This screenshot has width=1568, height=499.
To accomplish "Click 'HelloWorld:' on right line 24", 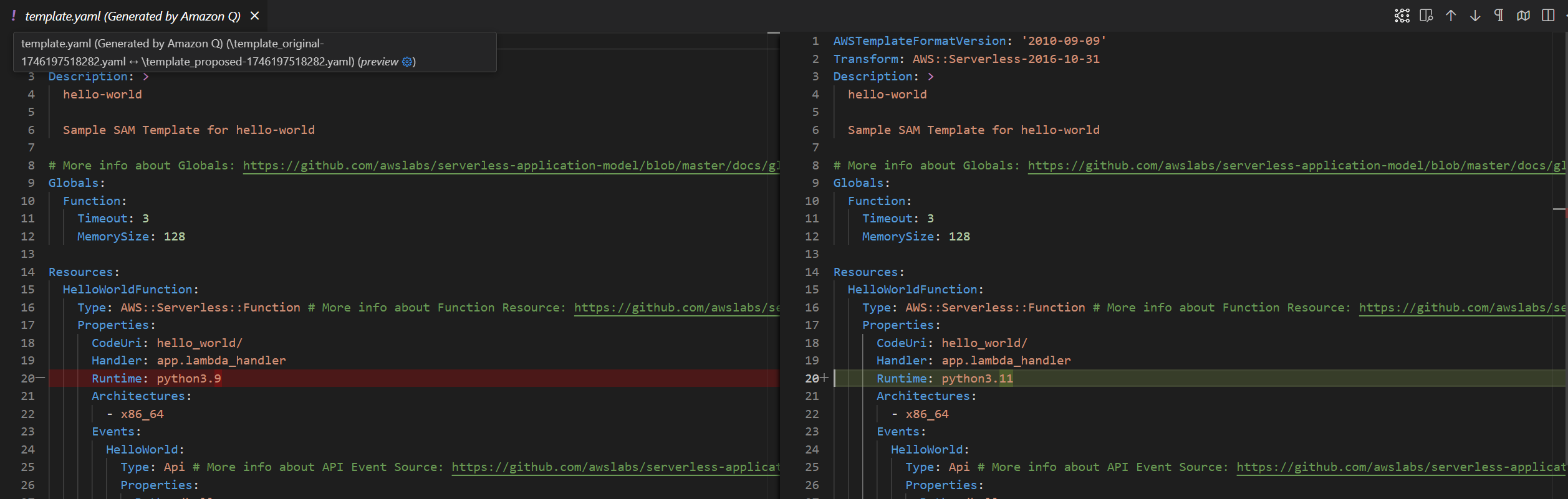I will click(930, 449).
